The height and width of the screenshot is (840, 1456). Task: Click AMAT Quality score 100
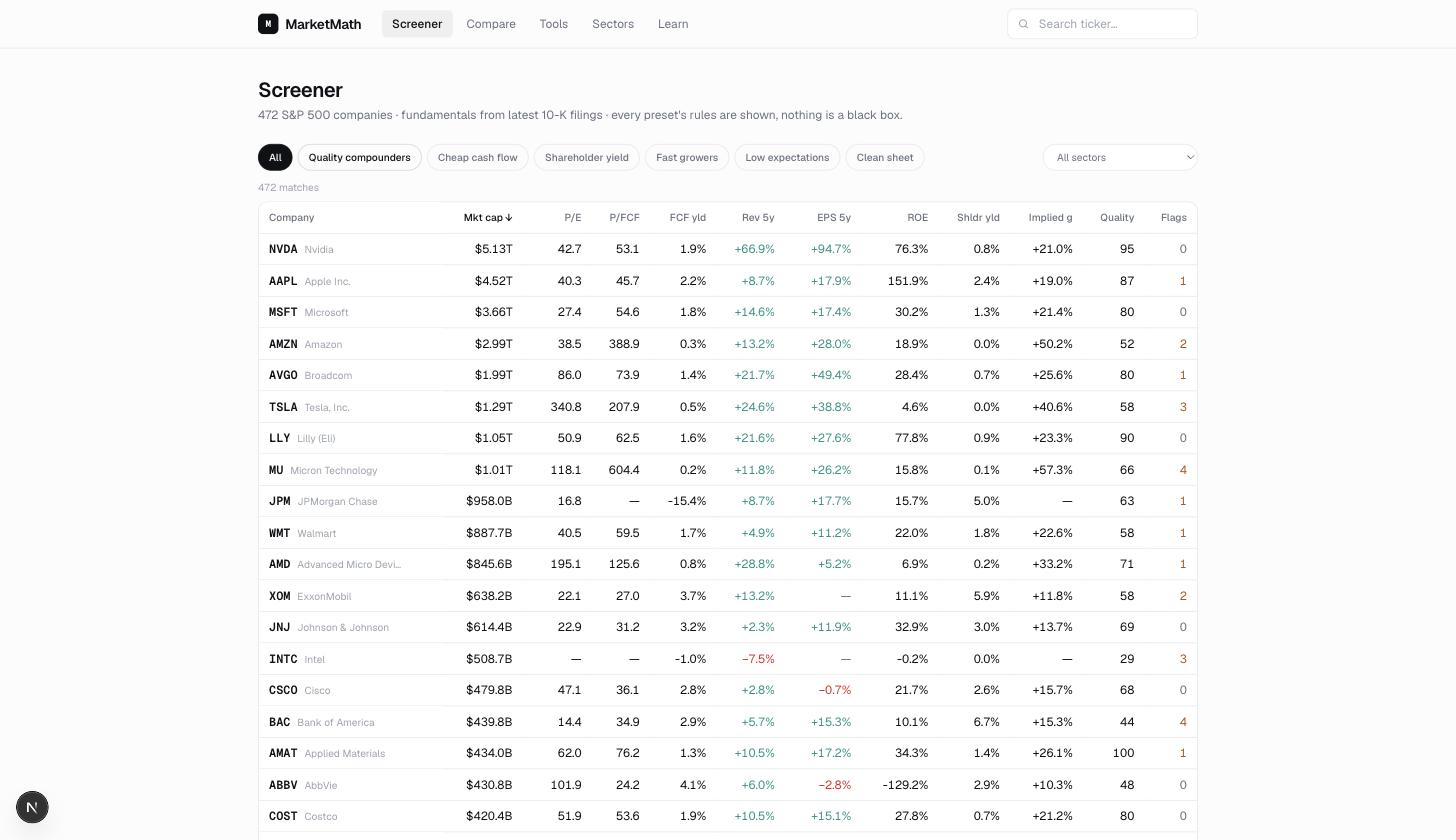pyautogui.click(x=1123, y=753)
